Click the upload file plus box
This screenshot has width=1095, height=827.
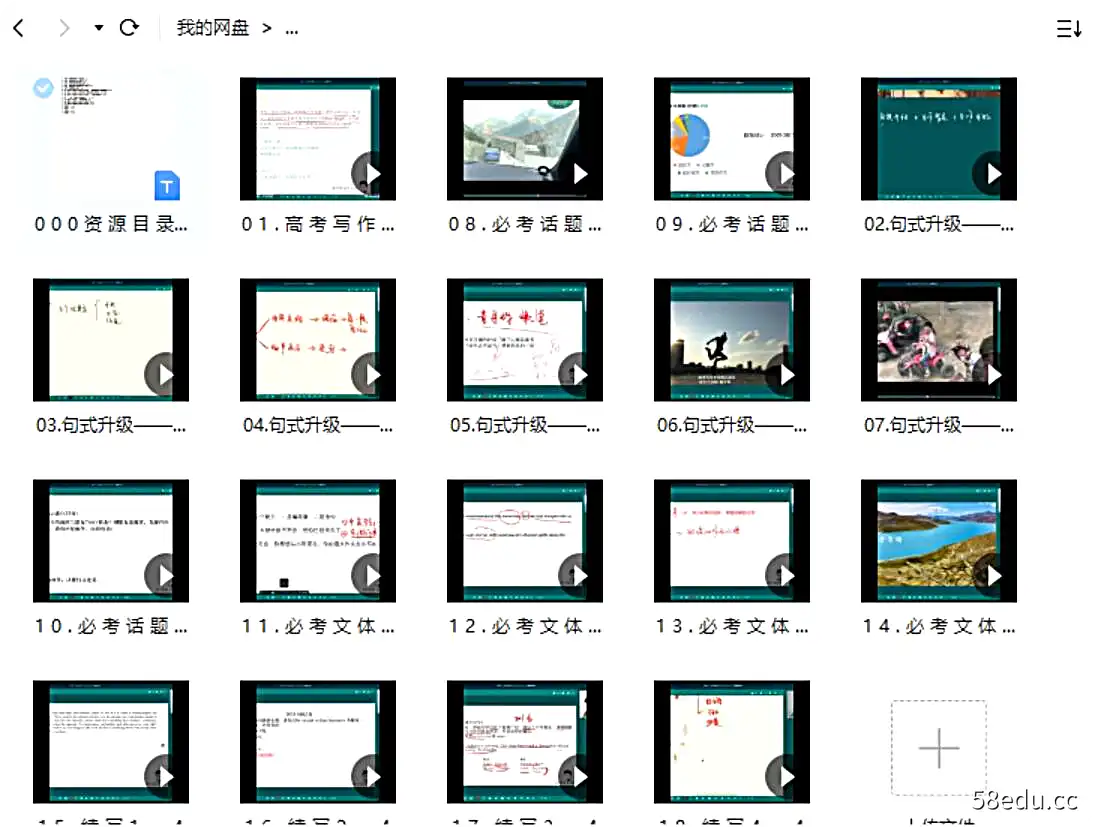click(939, 747)
